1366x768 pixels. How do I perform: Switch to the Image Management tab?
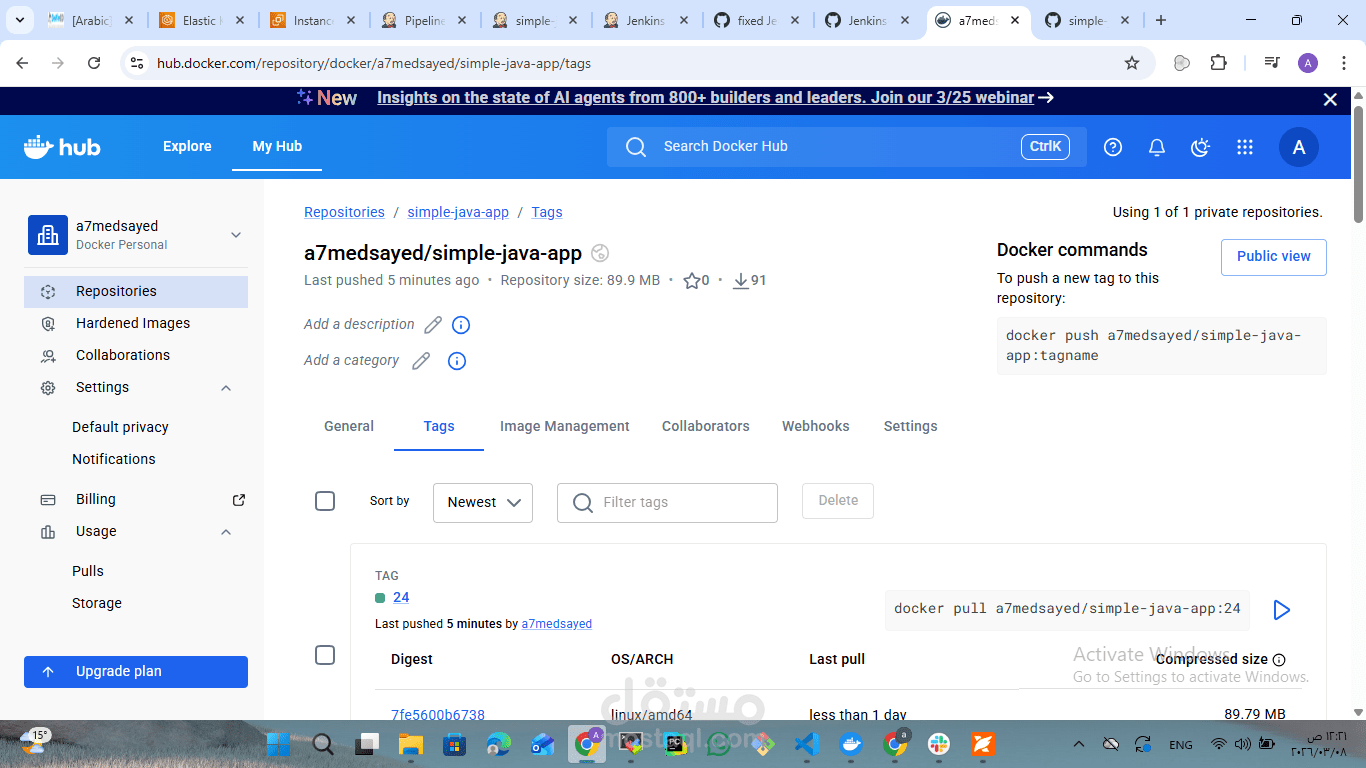click(565, 426)
